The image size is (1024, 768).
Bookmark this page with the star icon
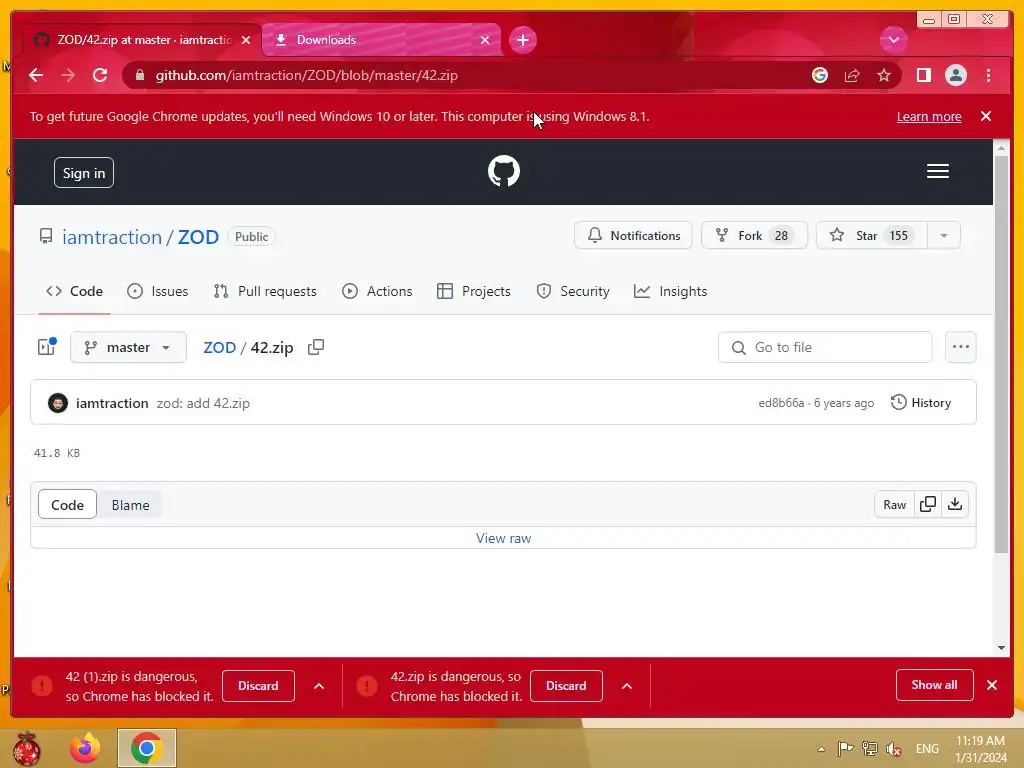(884, 75)
